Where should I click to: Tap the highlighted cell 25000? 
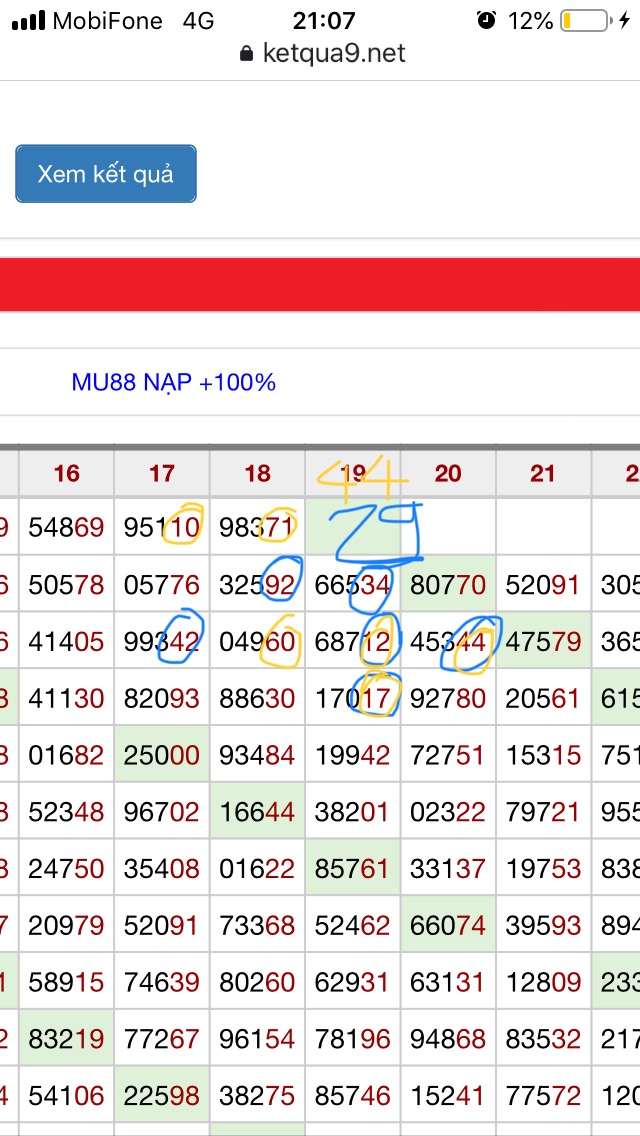[x=162, y=756]
